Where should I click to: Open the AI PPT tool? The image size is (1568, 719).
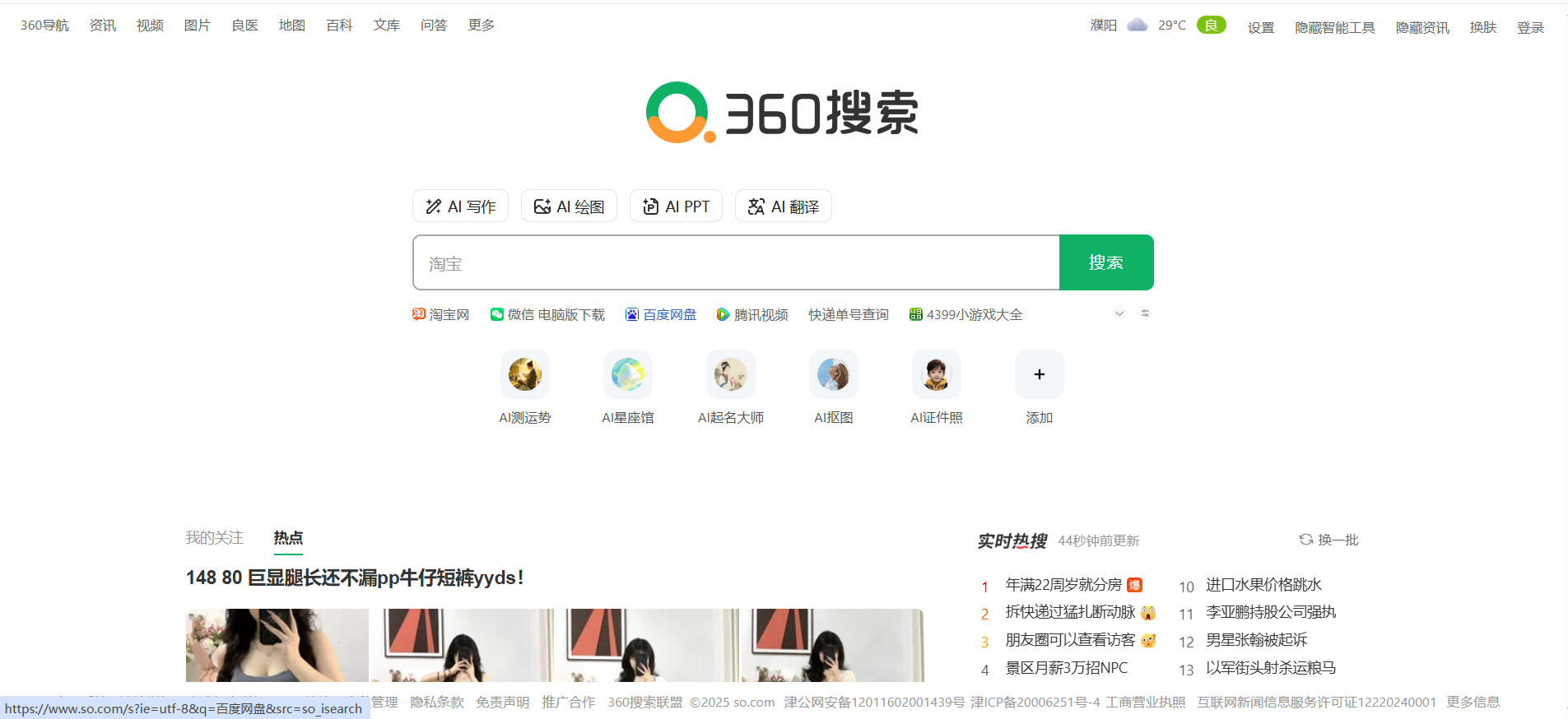pos(676,206)
